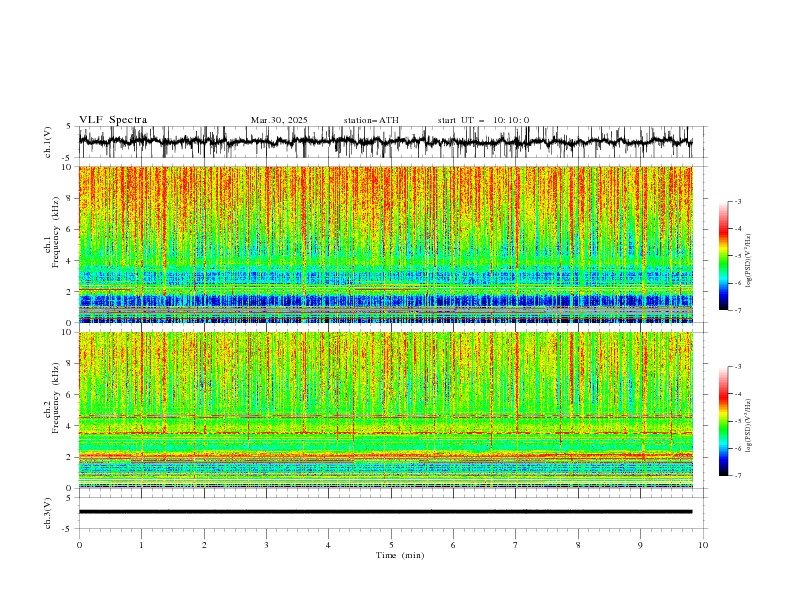Select the ch.2 "Frequency (kHz)" axis label
The height and width of the screenshot is (612, 792).
point(56,397)
